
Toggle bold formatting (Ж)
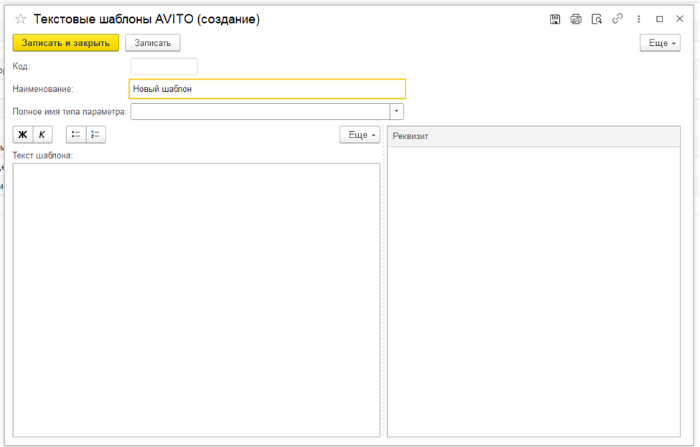pos(23,135)
